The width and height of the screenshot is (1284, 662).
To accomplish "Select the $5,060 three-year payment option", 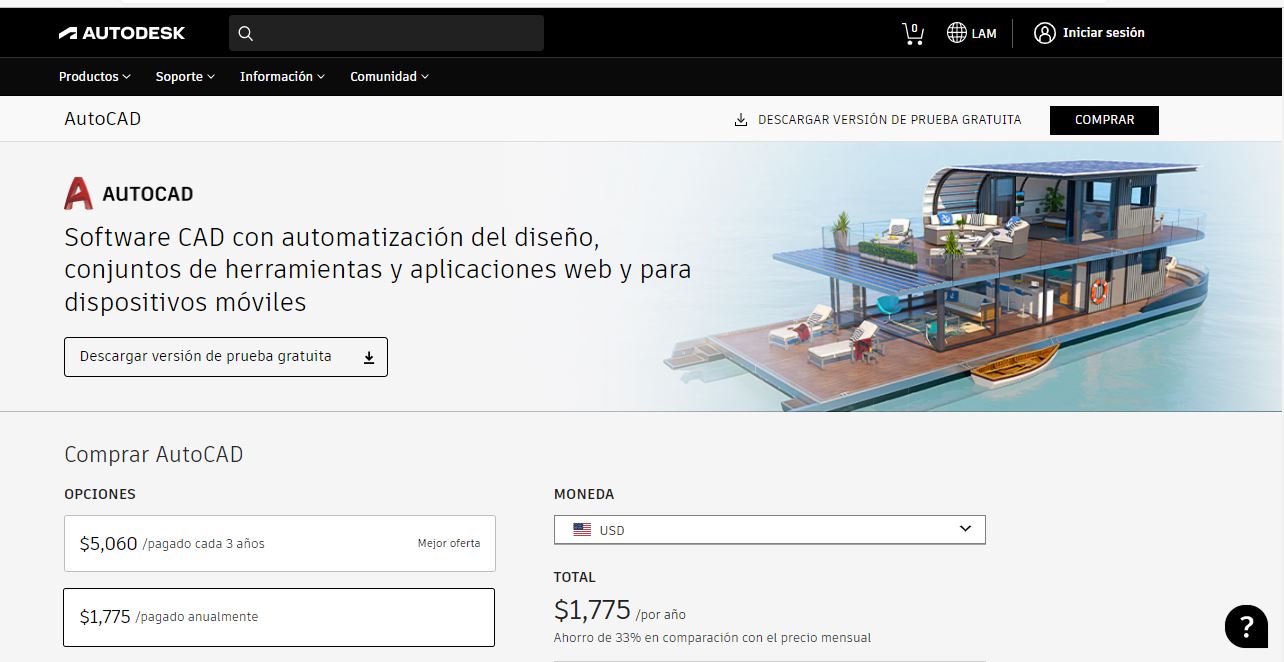I will (x=280, y=543).
